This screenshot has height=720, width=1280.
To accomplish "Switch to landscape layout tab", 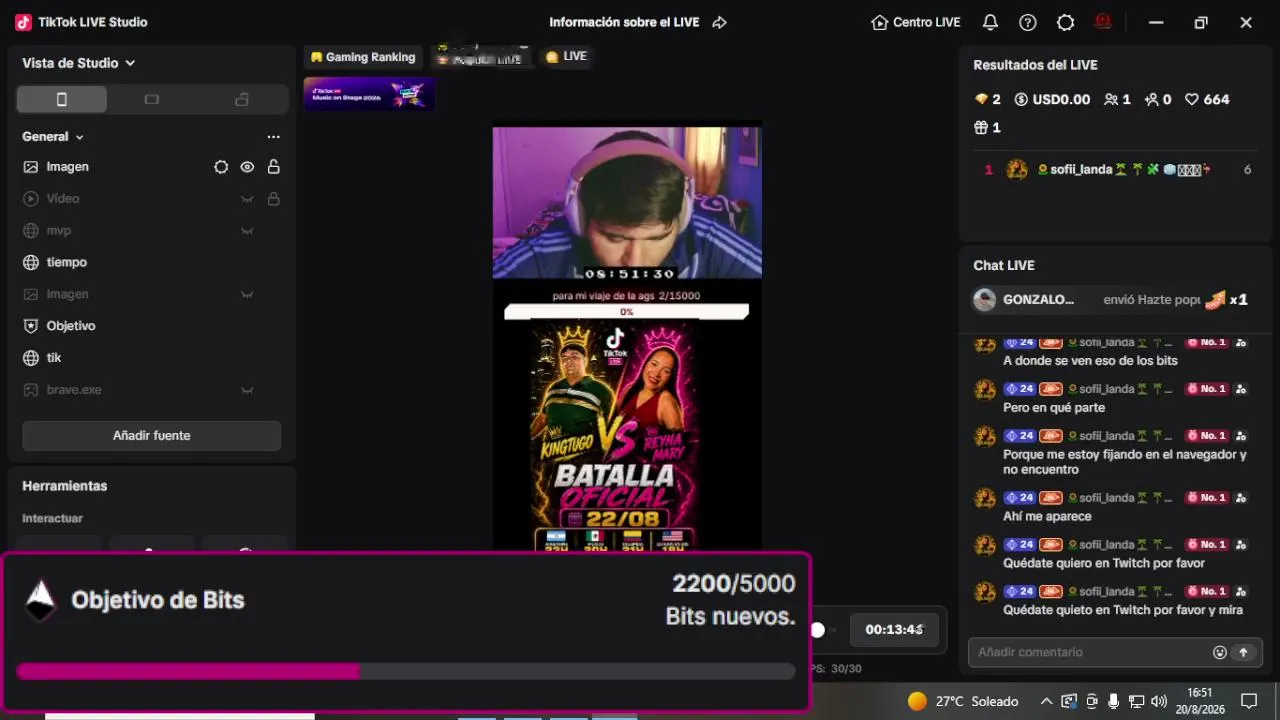I will point(151,99).
